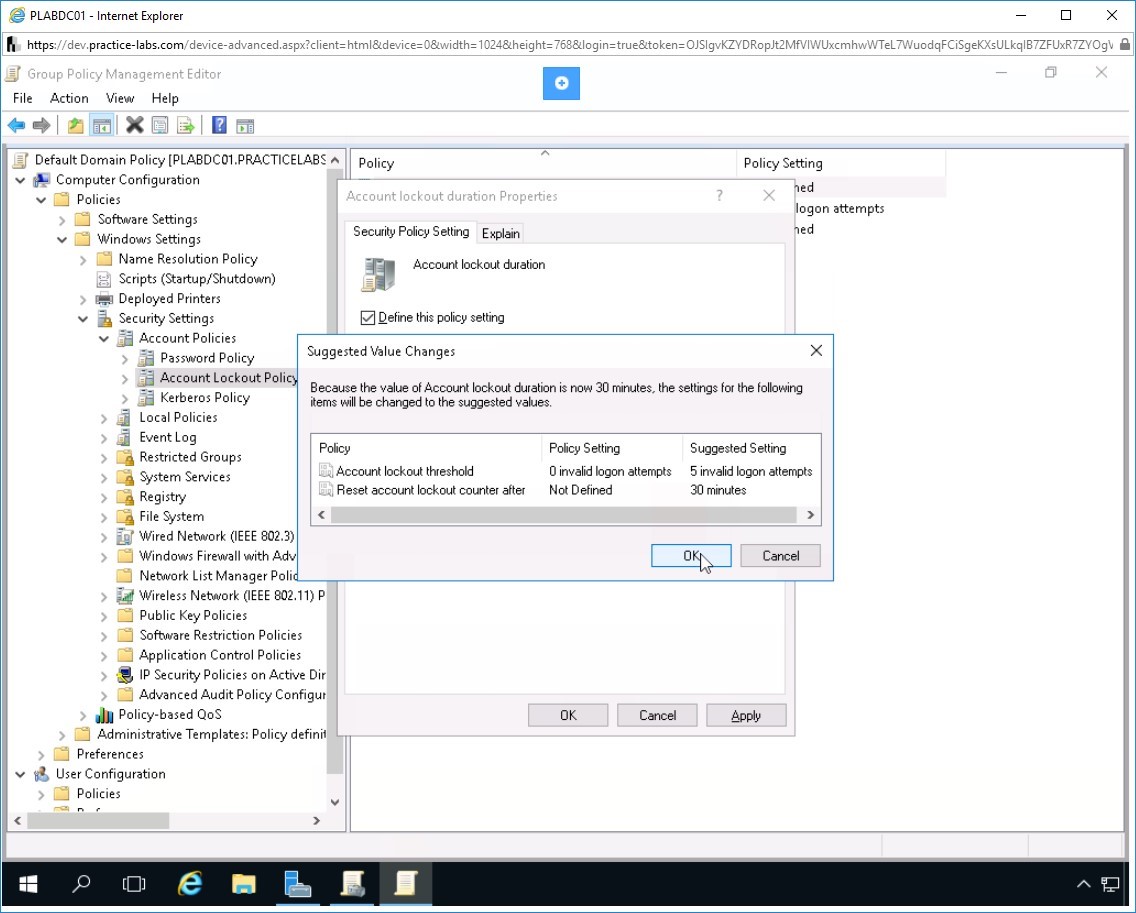The width and height of the screenshot is (1136, 913).
Task: Click the Up one level folder icon
Action: (x=75, y=125)
